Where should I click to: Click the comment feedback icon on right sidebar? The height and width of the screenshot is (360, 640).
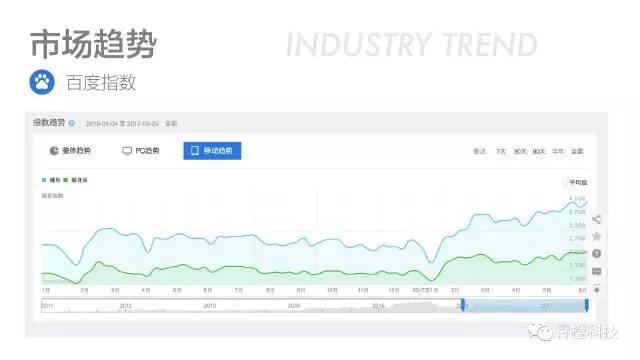click(596, 271)
